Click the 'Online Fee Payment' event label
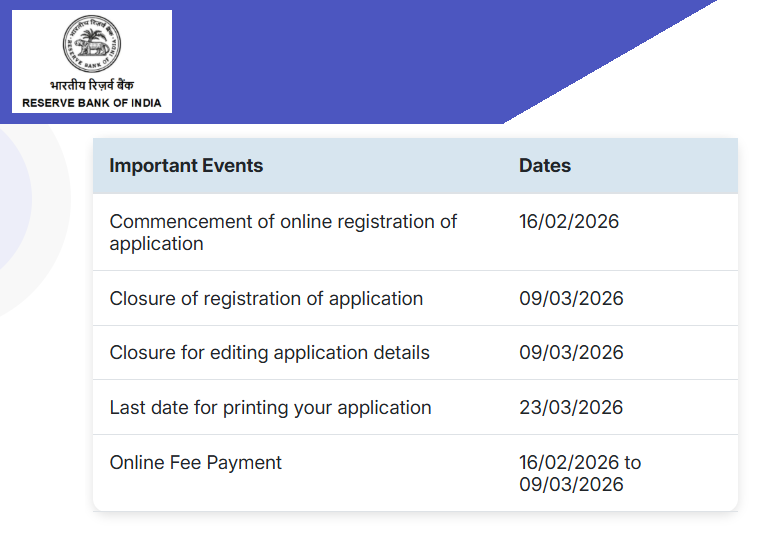 point(196,463)
